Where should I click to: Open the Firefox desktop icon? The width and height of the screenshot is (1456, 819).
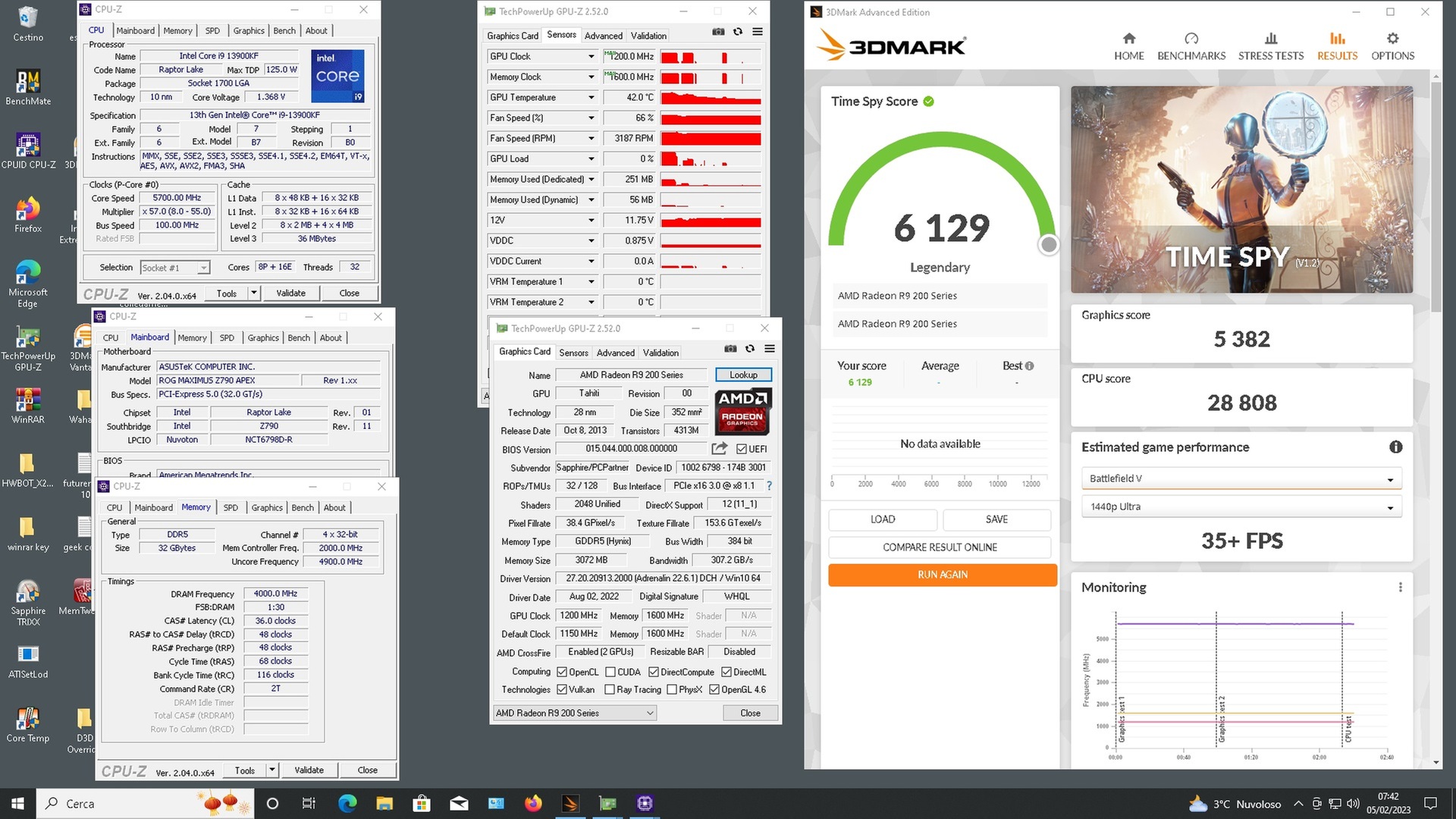point(28,215)
